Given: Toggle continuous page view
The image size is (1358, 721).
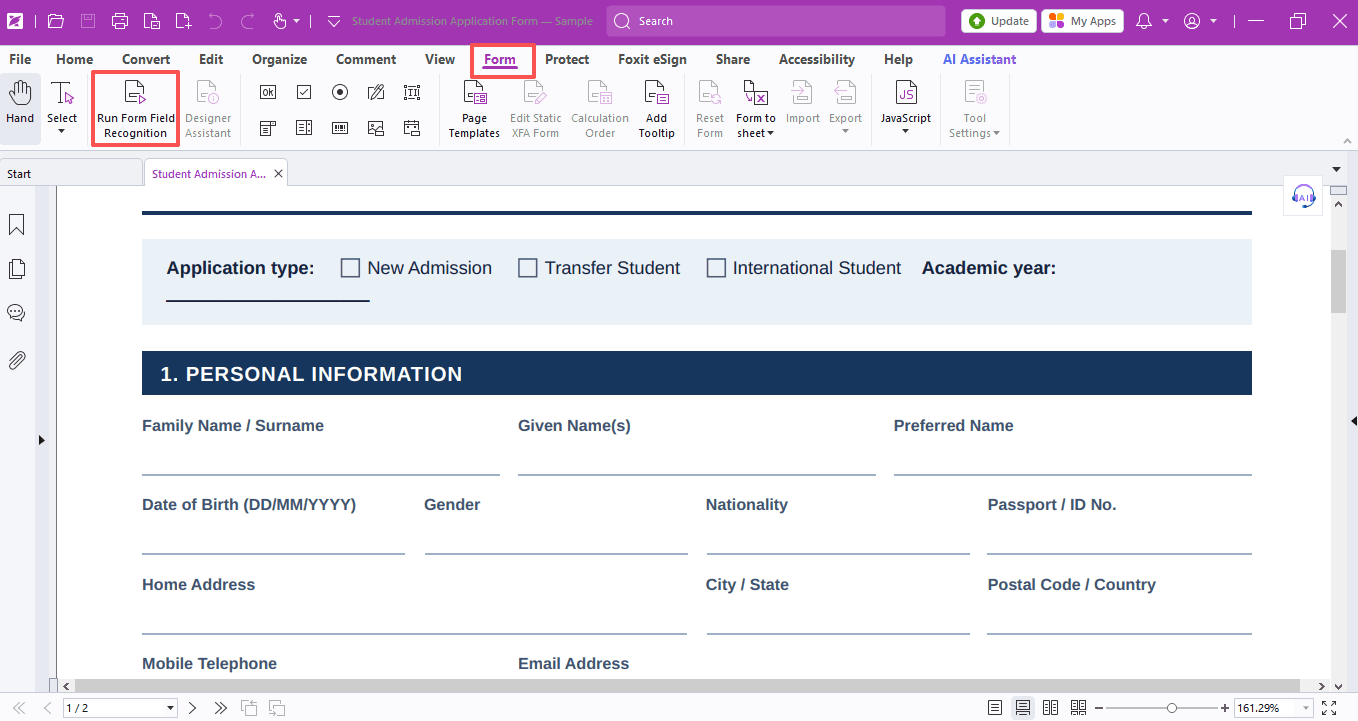Looking at the screenshot, I should (1023, 708).
